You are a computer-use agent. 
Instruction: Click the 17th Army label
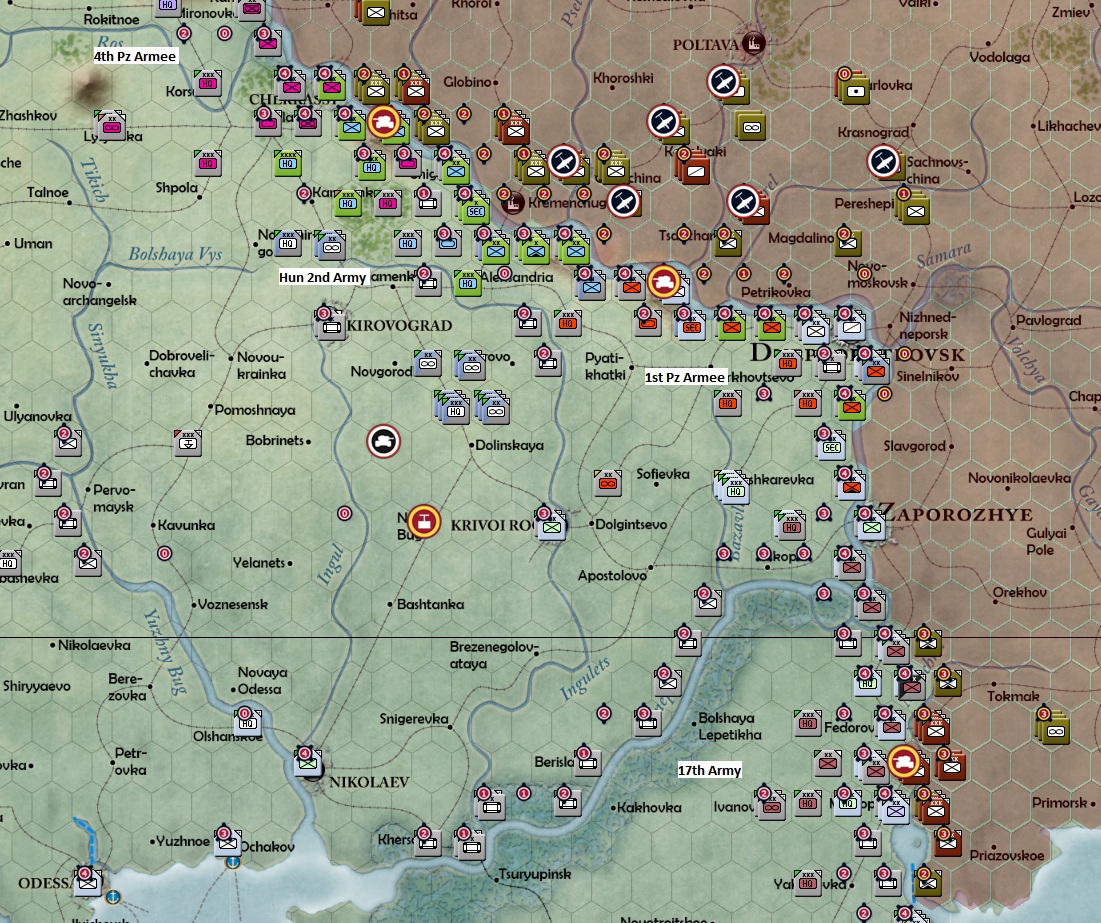(709, 771)
